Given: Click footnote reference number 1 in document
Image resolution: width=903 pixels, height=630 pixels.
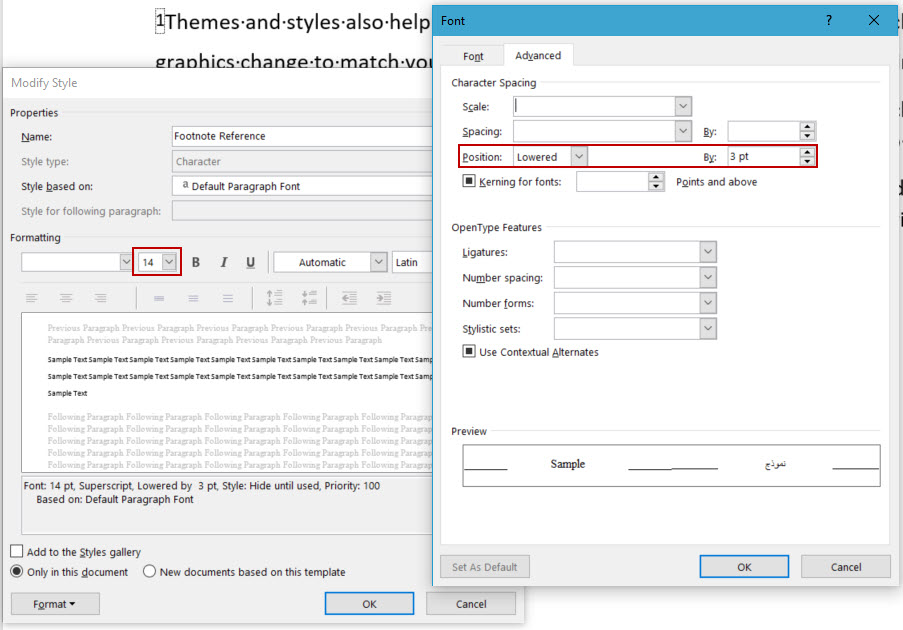Looking at the screenshot, I should (160, 21).
